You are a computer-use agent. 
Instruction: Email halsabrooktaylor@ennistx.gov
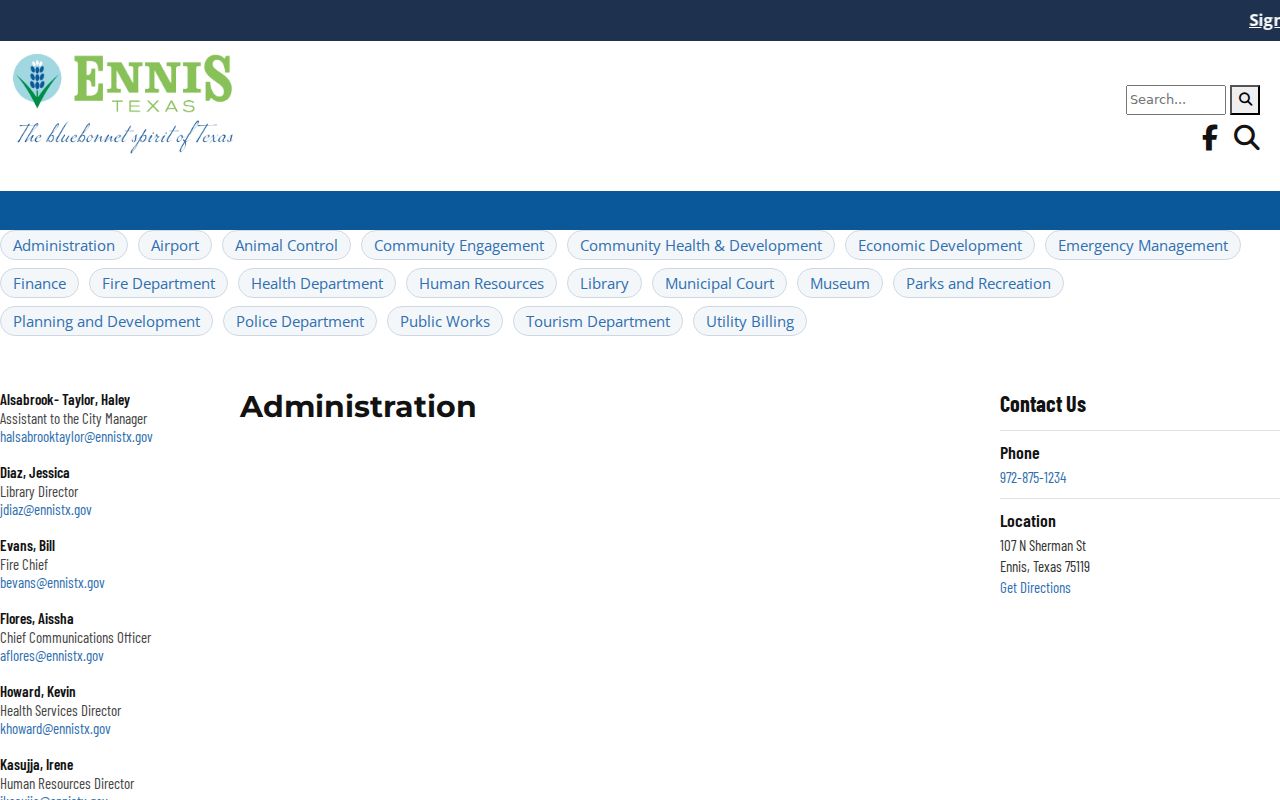(76, 437)
